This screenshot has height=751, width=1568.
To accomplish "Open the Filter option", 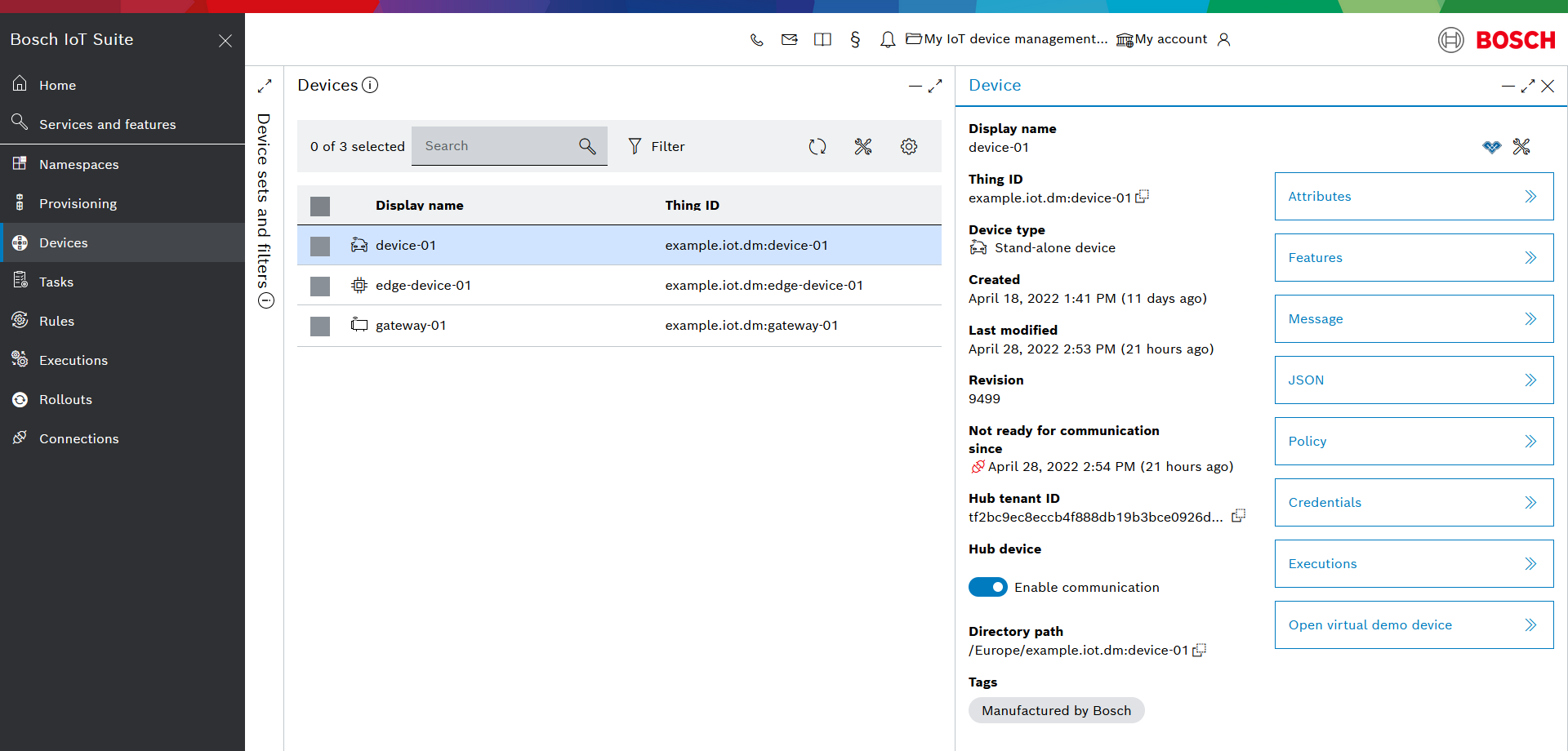I will [657, 146].
